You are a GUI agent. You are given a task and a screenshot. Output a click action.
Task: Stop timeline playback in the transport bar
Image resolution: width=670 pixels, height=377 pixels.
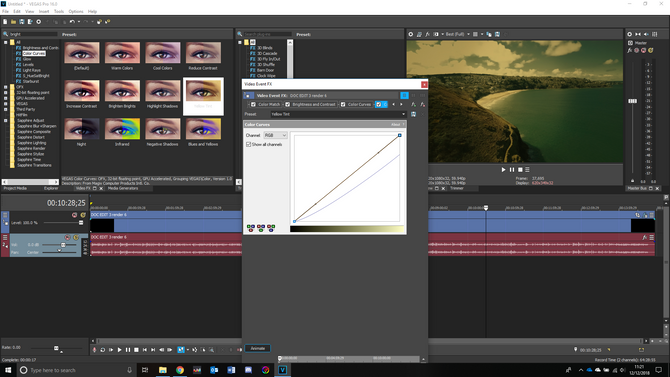click(x=136, y=350)
